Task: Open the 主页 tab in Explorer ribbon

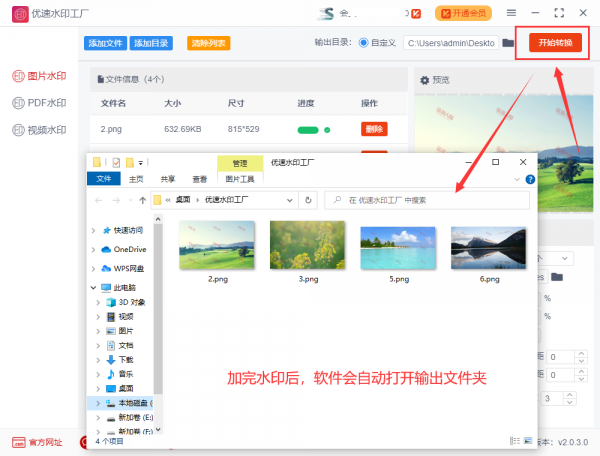Action: coord(136,179)
